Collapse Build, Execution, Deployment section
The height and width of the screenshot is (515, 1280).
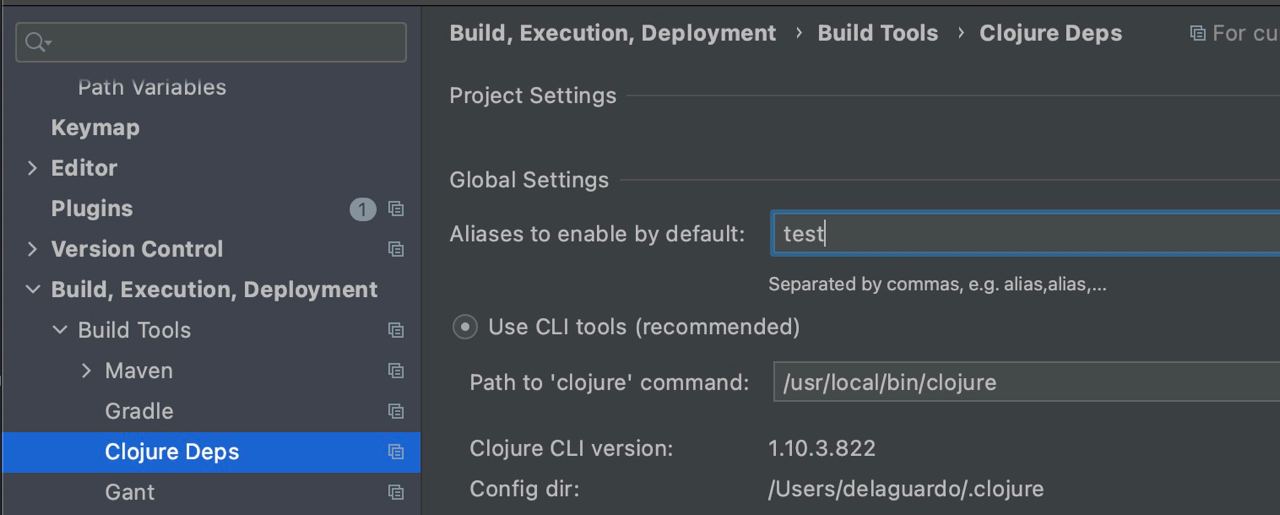coord(33,290)
